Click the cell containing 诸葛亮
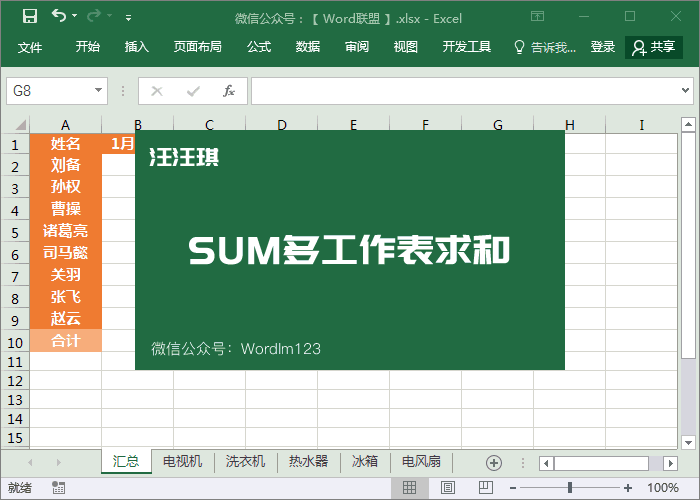Screen dimensions: 700x500 point(66,231)
